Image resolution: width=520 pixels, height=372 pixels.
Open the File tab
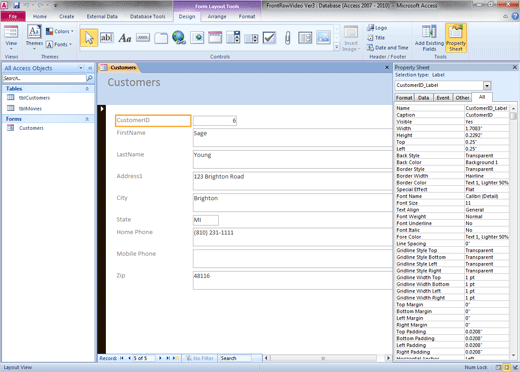[x=13, y=16]
